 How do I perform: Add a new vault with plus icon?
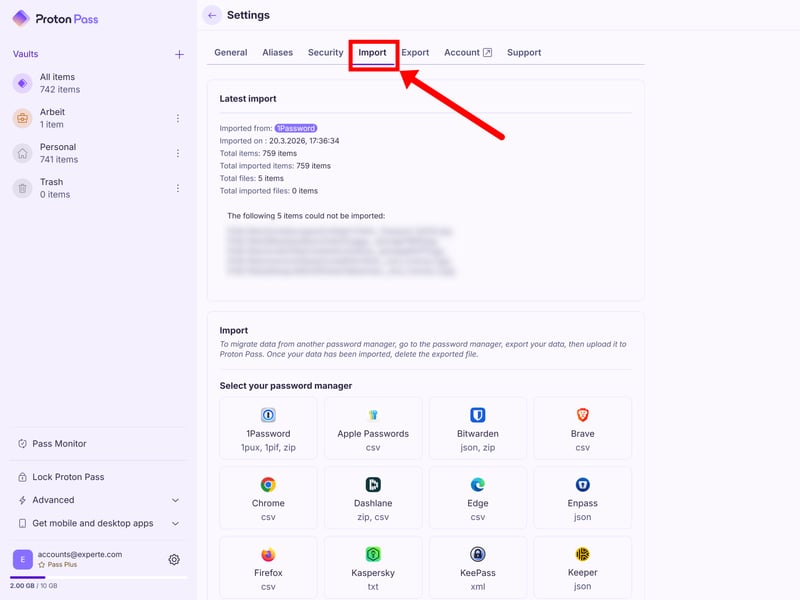pyautogui.click(x=179, y=55)
